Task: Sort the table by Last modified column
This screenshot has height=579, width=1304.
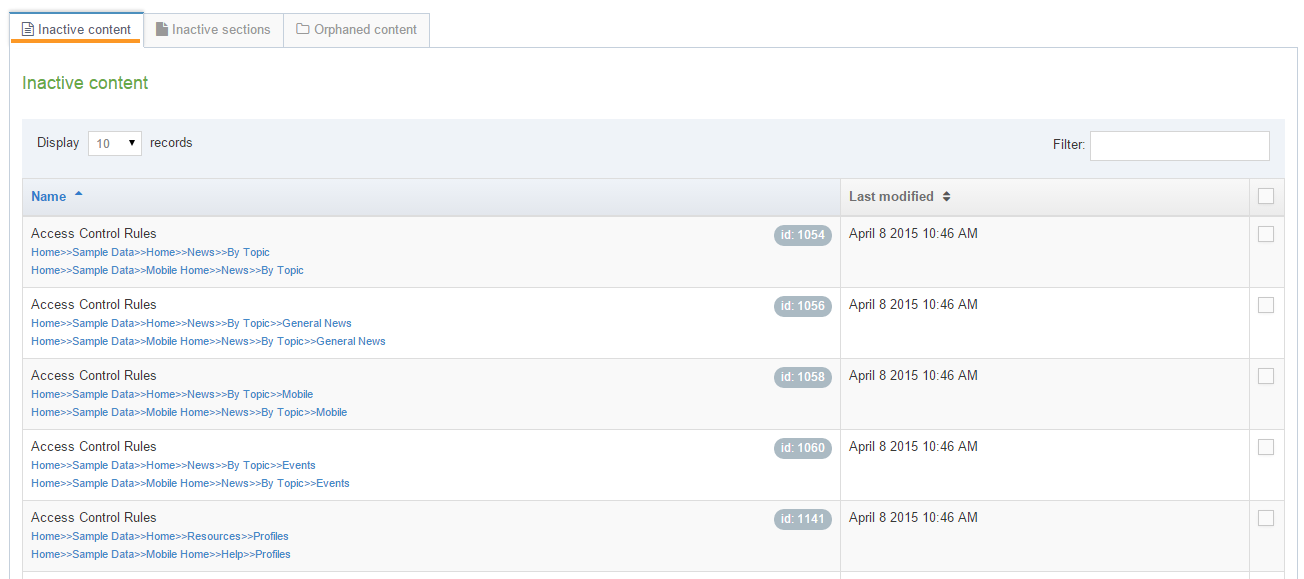Action: pos(891,197)
